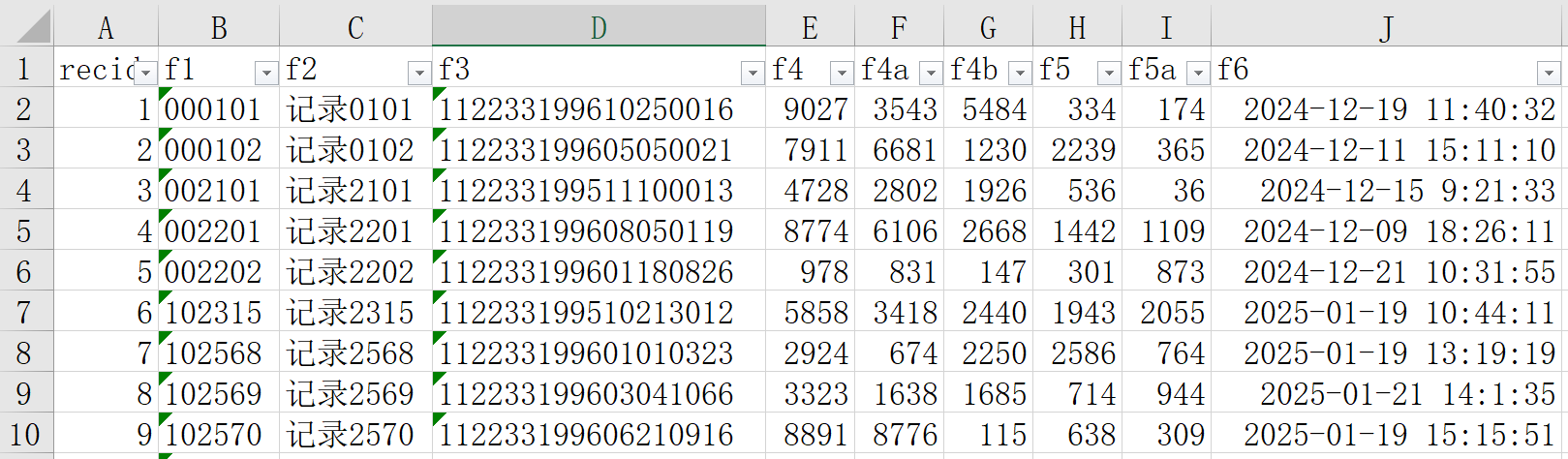
Task: Click the Select All corner triangle
Action: [33, 27]
